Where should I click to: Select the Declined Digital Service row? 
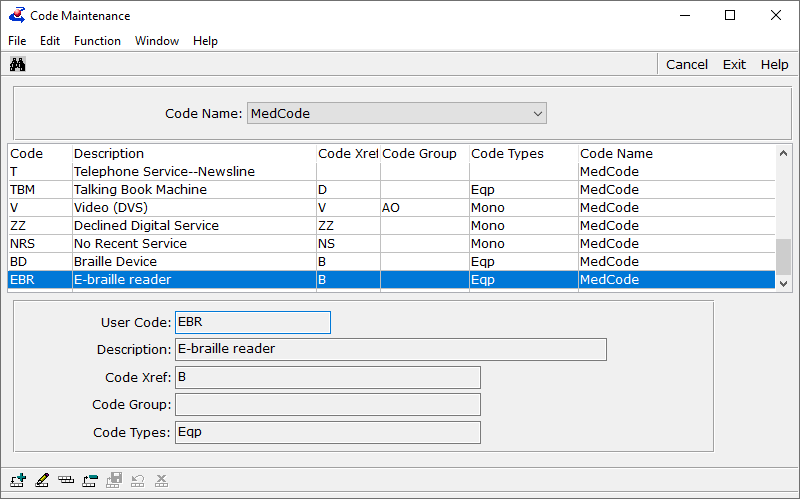(146, 226)
